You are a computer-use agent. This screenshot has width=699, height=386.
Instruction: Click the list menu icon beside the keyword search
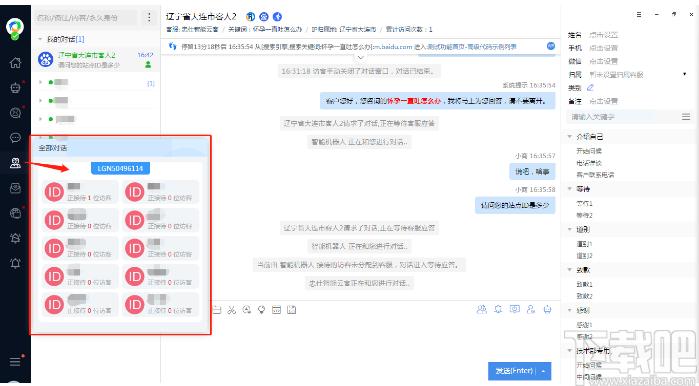pyautogui.click(x=686, y=117)
